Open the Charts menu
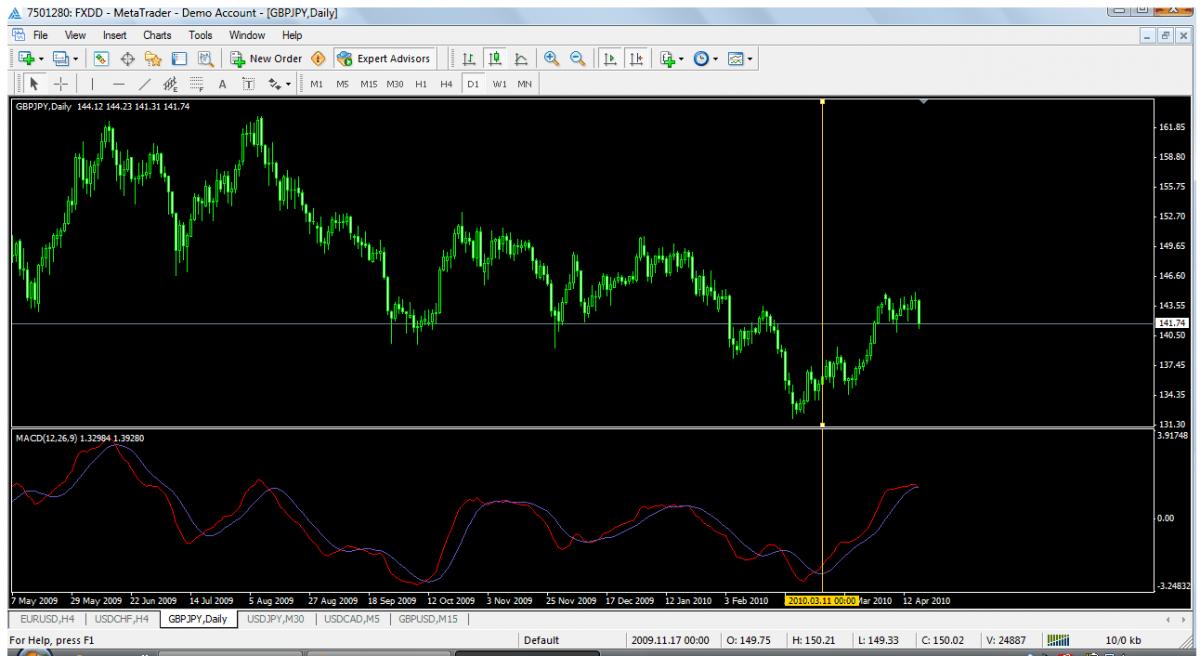Viewport: 1200px width, 656px height. point(157,35)
